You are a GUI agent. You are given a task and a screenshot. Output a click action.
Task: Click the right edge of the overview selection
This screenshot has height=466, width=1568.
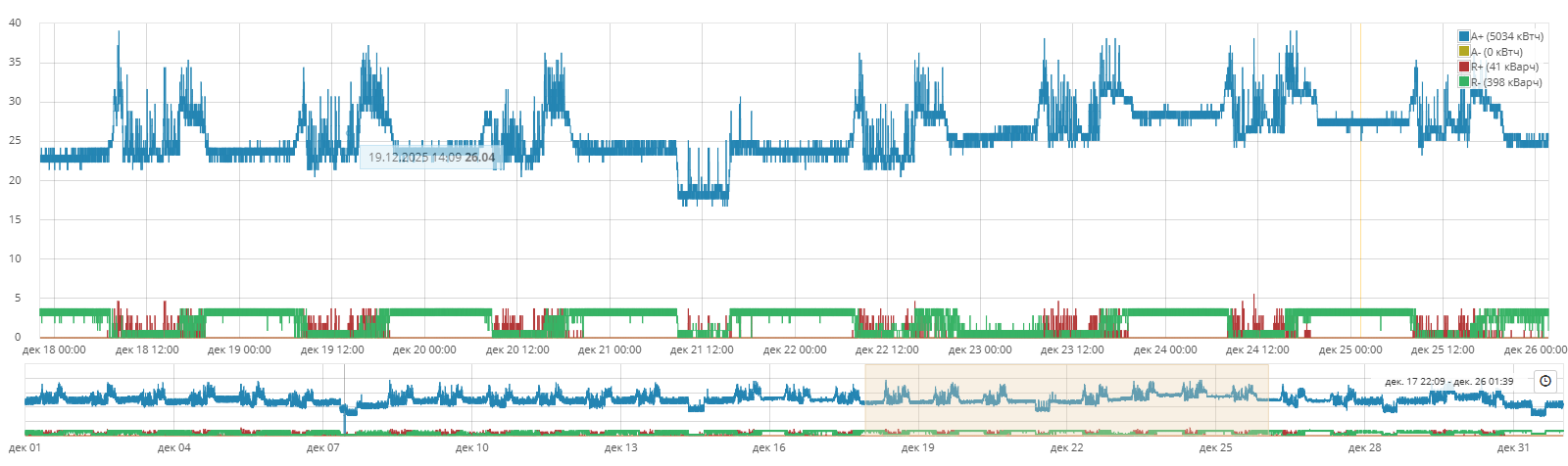pyautogui.click(x=1268, y=399)
